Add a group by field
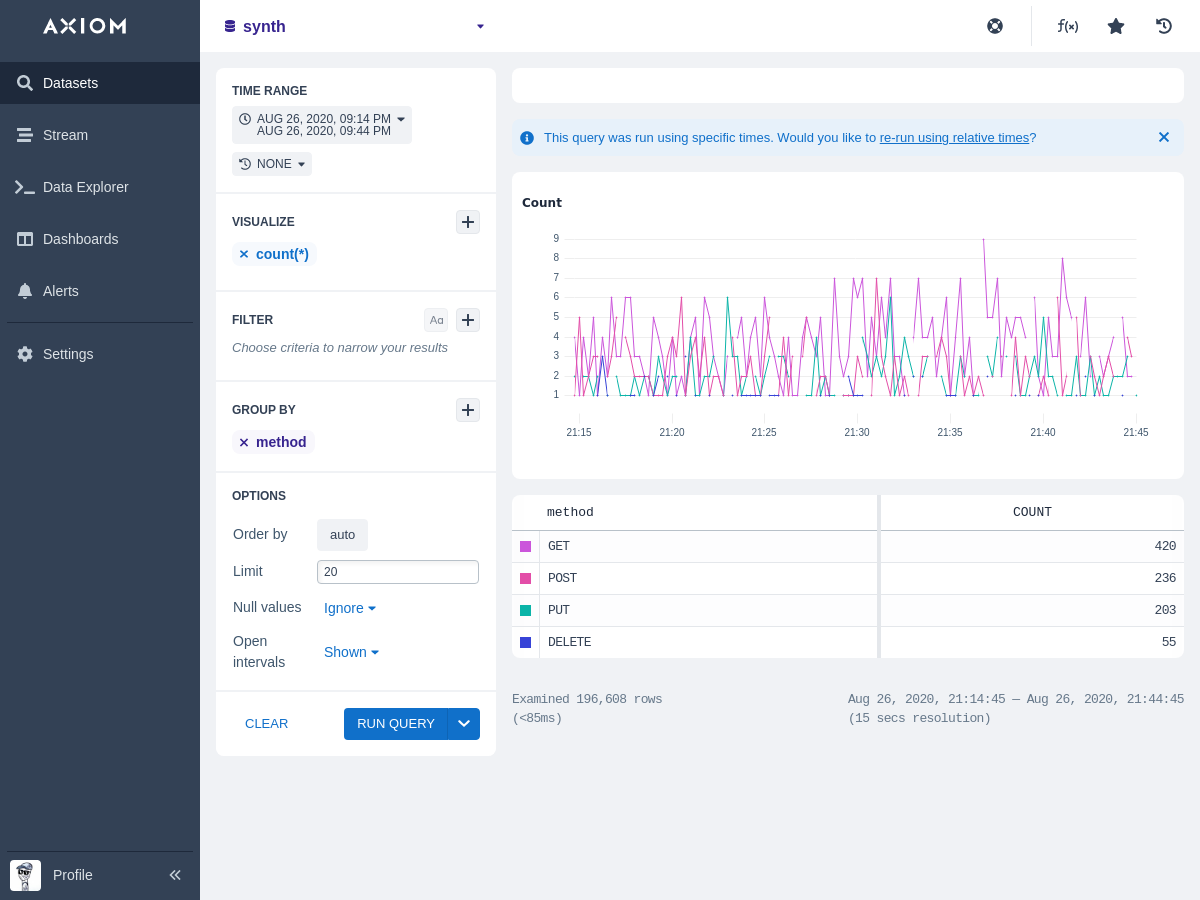Screen dimensions: 1200x900 [468, 410]
